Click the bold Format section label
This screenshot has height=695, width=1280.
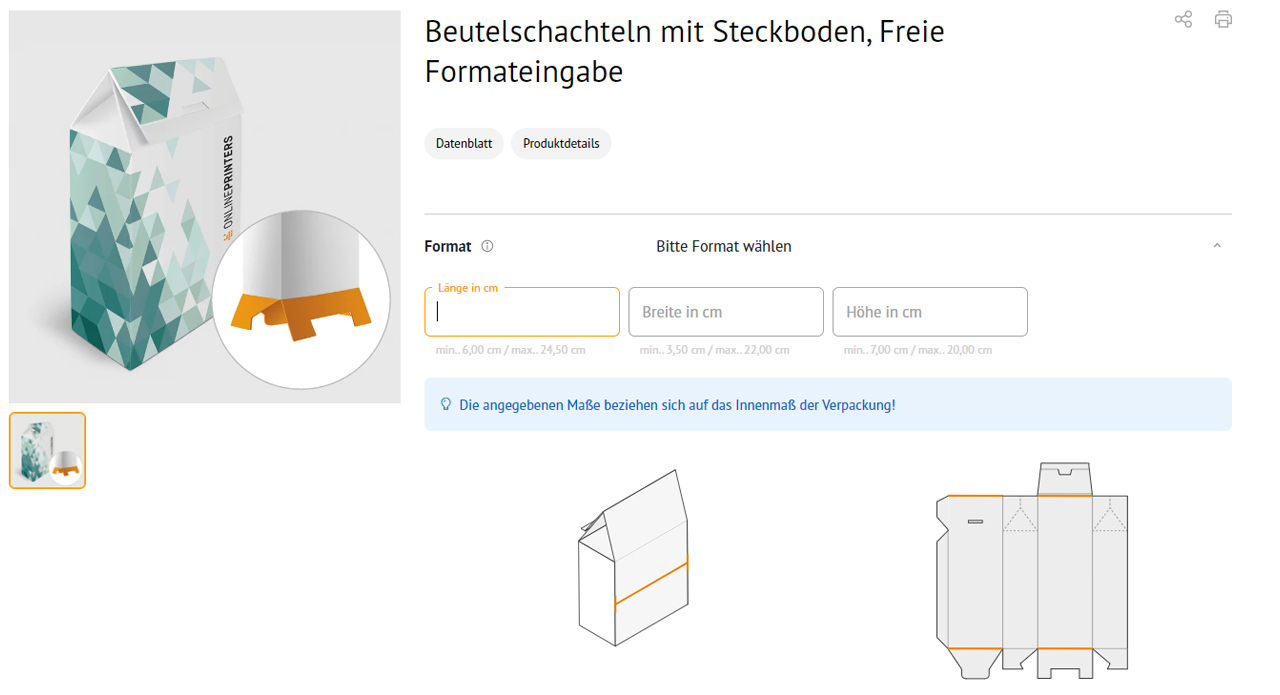(448, 246)
